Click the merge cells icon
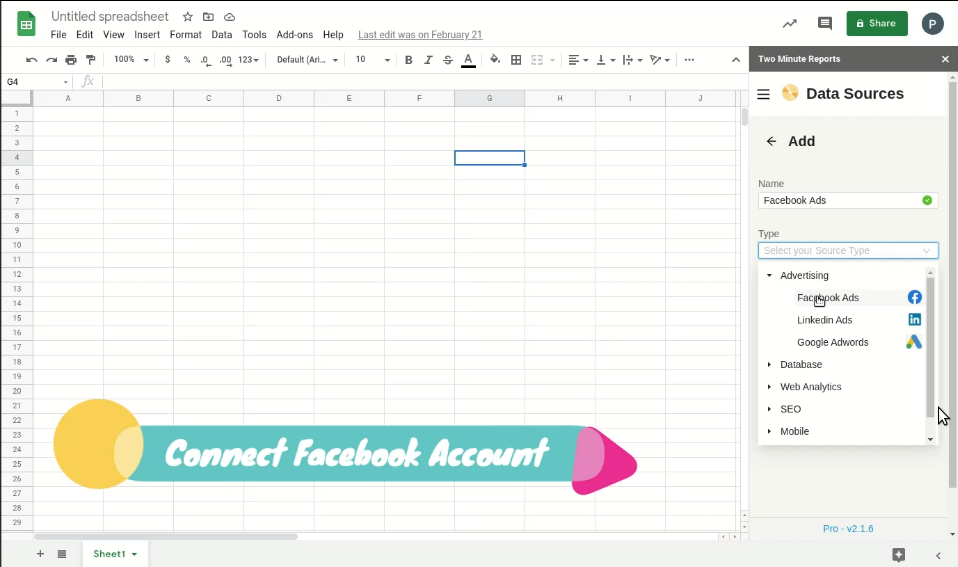958x567 pixels. pos(537,59)
